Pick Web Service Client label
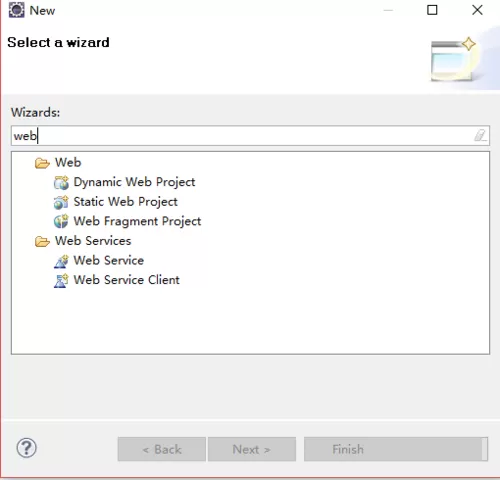This screenshot has height=480, width=500. (x=126, y=280)
